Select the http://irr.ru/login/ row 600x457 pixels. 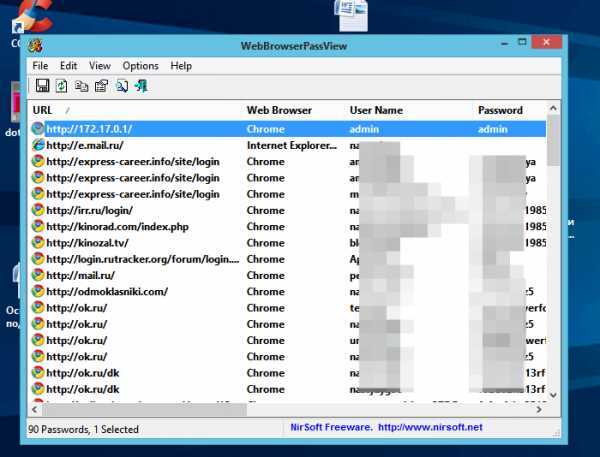288,210
